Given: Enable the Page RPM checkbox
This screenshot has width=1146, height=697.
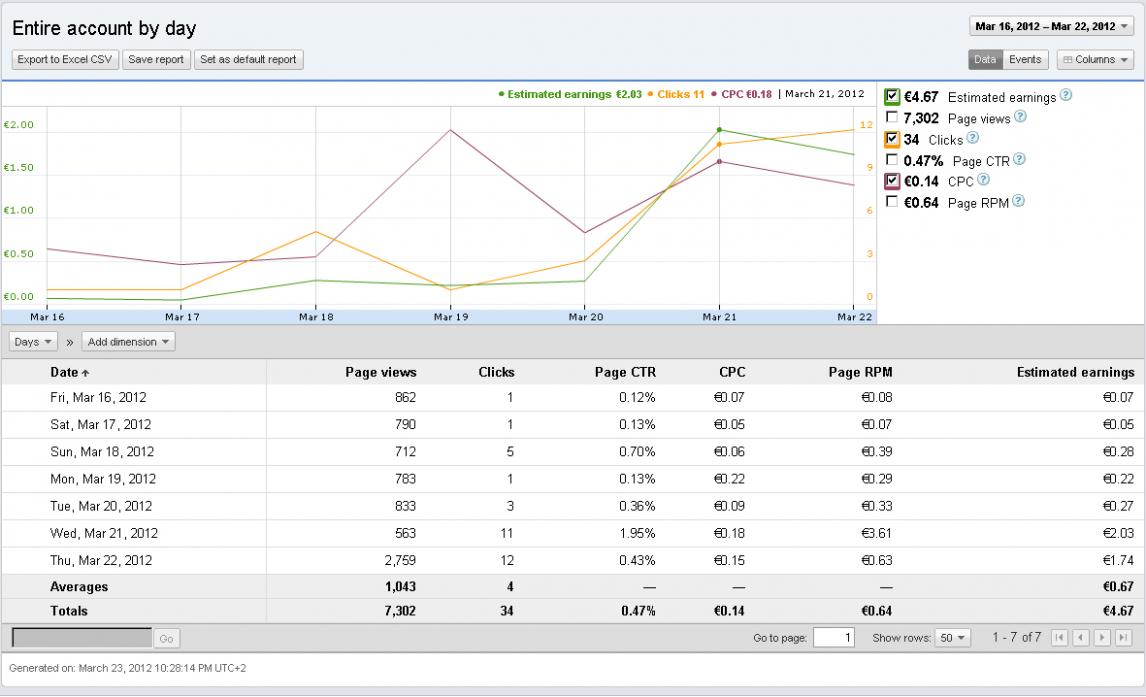Looking at the screenshot, I should [892, 201].
